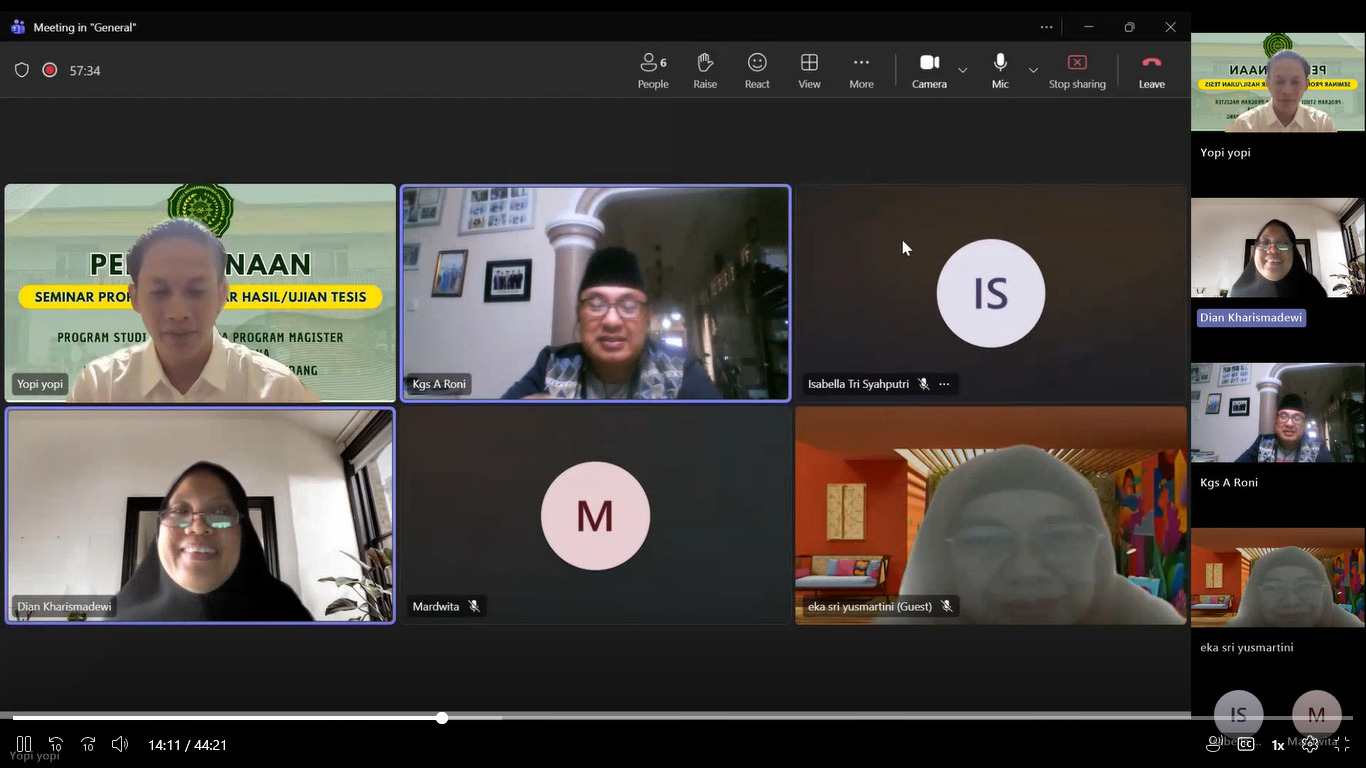This screenshot has height=768, width=1366.
Task: Click the Stop sharing button
Action: (1077, 70)
